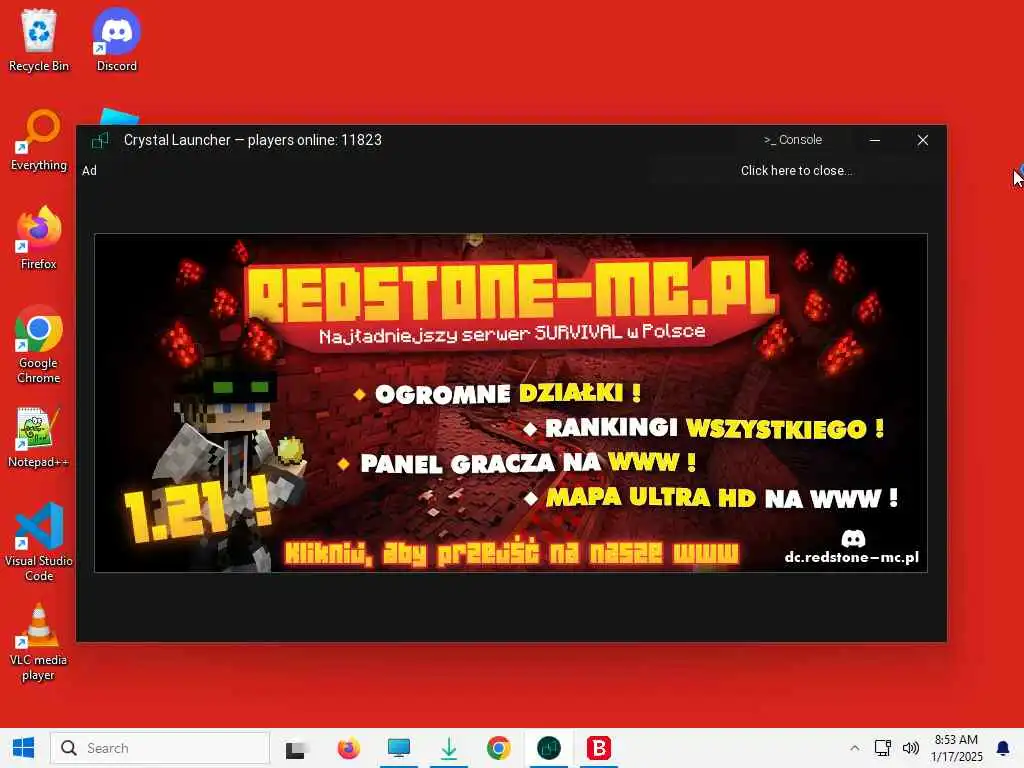The width and height of the screenshot is (1024, 768).
Task: Select the Firefox desktop shortcut
Action: [x=39, y=238]
